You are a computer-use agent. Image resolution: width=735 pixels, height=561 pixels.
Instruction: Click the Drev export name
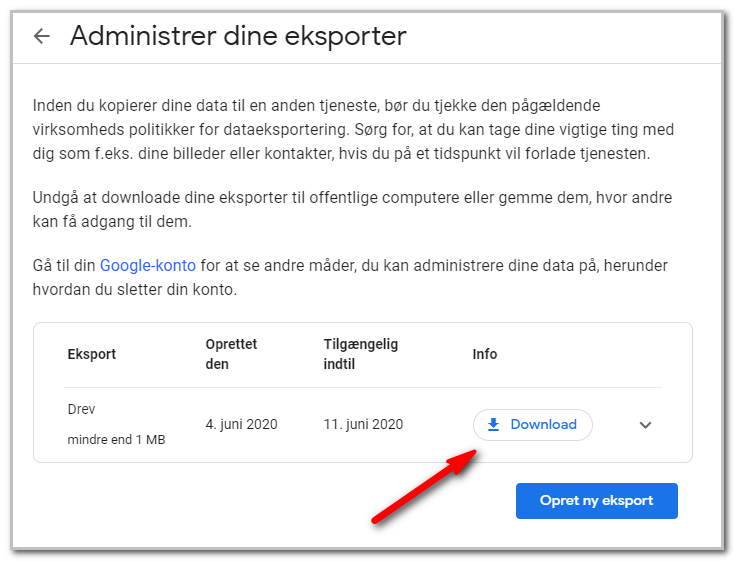point(81,409)
